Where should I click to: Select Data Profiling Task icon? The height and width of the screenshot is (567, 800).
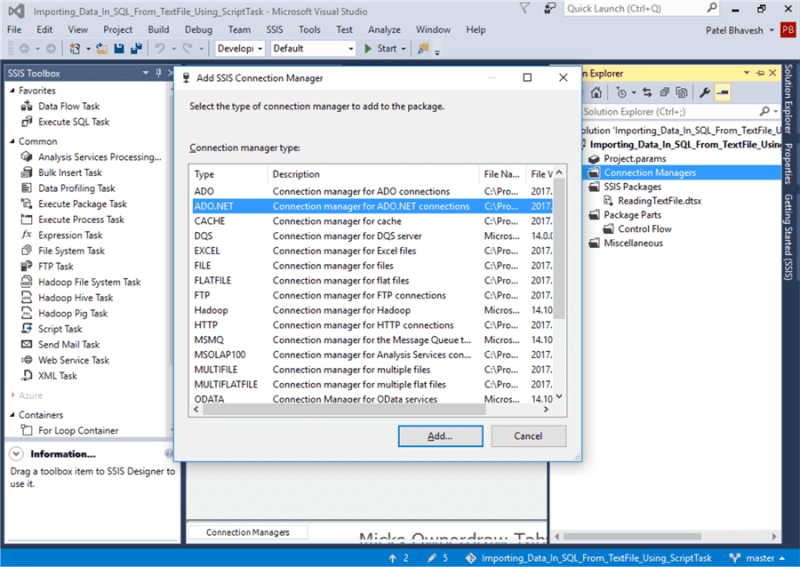coord(27,188)
